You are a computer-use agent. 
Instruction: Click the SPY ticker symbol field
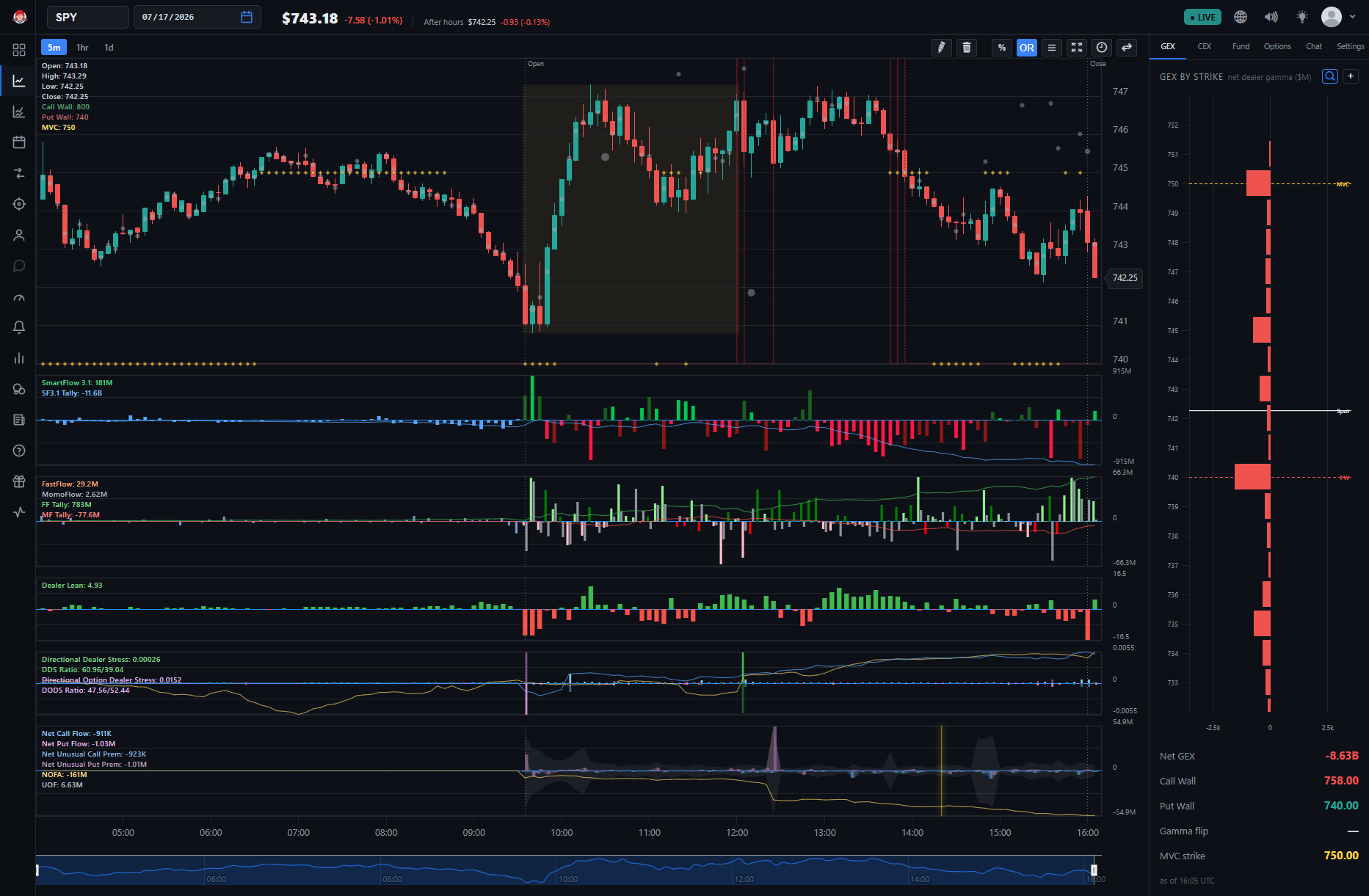88,17
